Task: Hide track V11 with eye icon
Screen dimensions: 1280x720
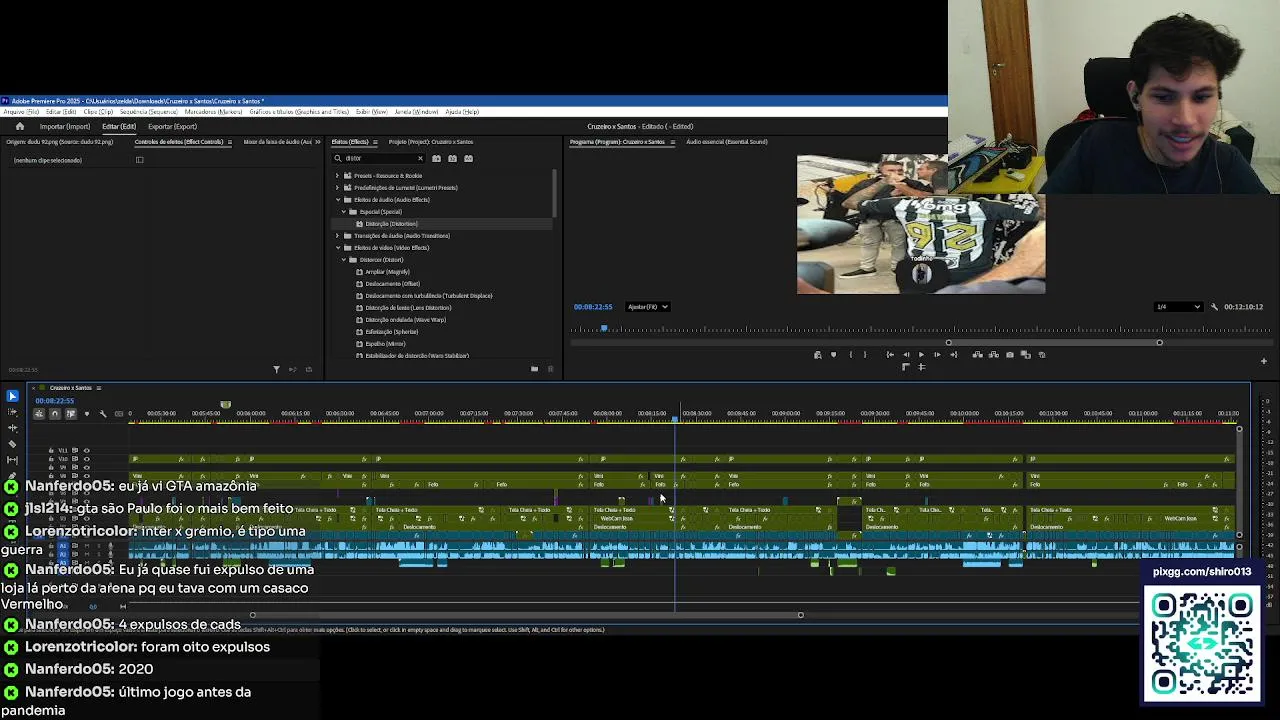Action: (86, 451)
